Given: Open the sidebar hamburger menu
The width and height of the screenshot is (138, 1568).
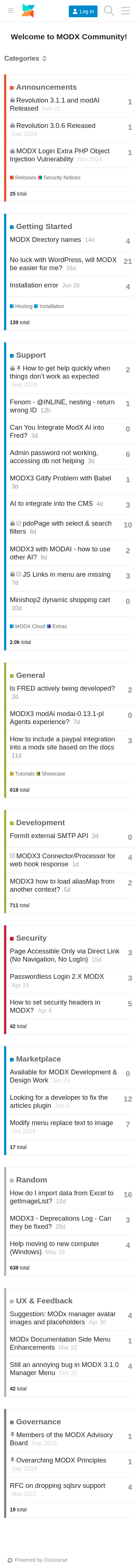Looking at the screenshot, I should pyautogui.click(x=10, y=11).
